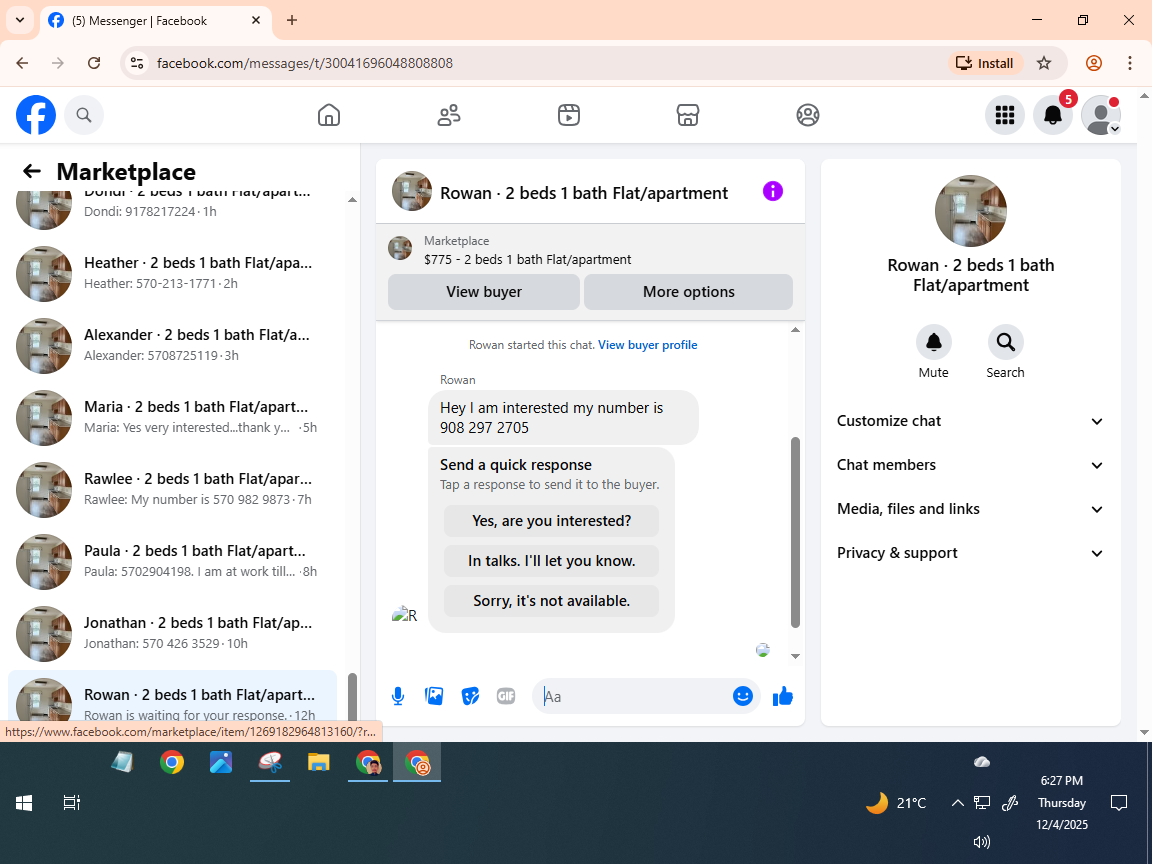Open conversation information purple icon
This screenshot has height=864, width=1152.
coord(773,192)
